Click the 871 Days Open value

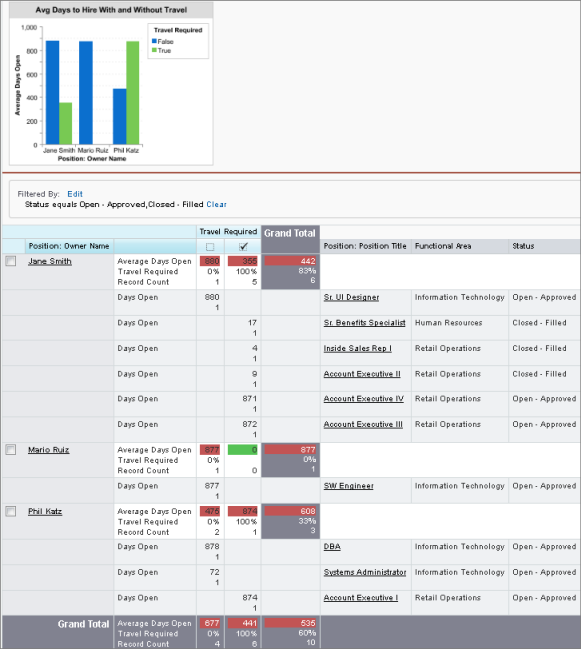click(x=250, y=399)
